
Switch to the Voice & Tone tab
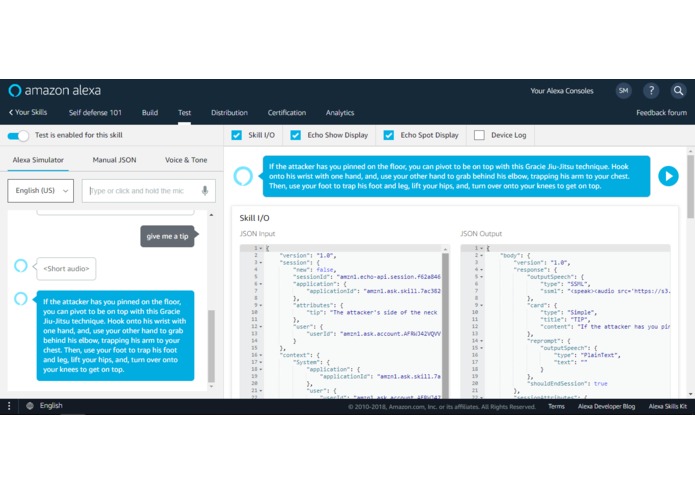coord(186,160)
